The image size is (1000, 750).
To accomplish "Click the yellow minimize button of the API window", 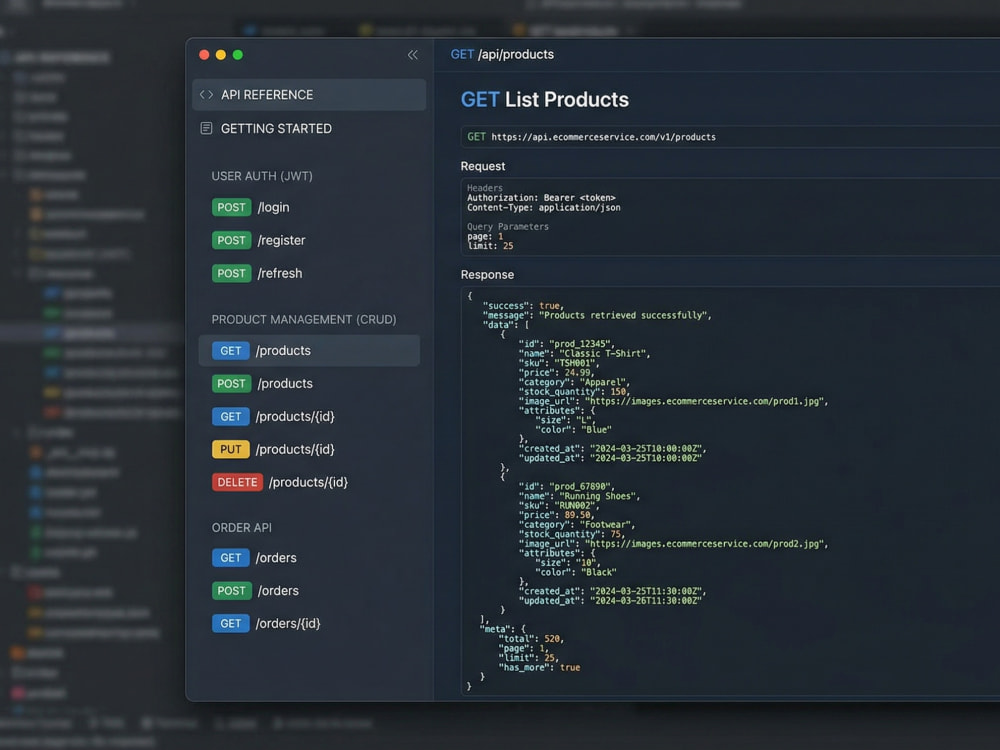I will coord(221,55).
